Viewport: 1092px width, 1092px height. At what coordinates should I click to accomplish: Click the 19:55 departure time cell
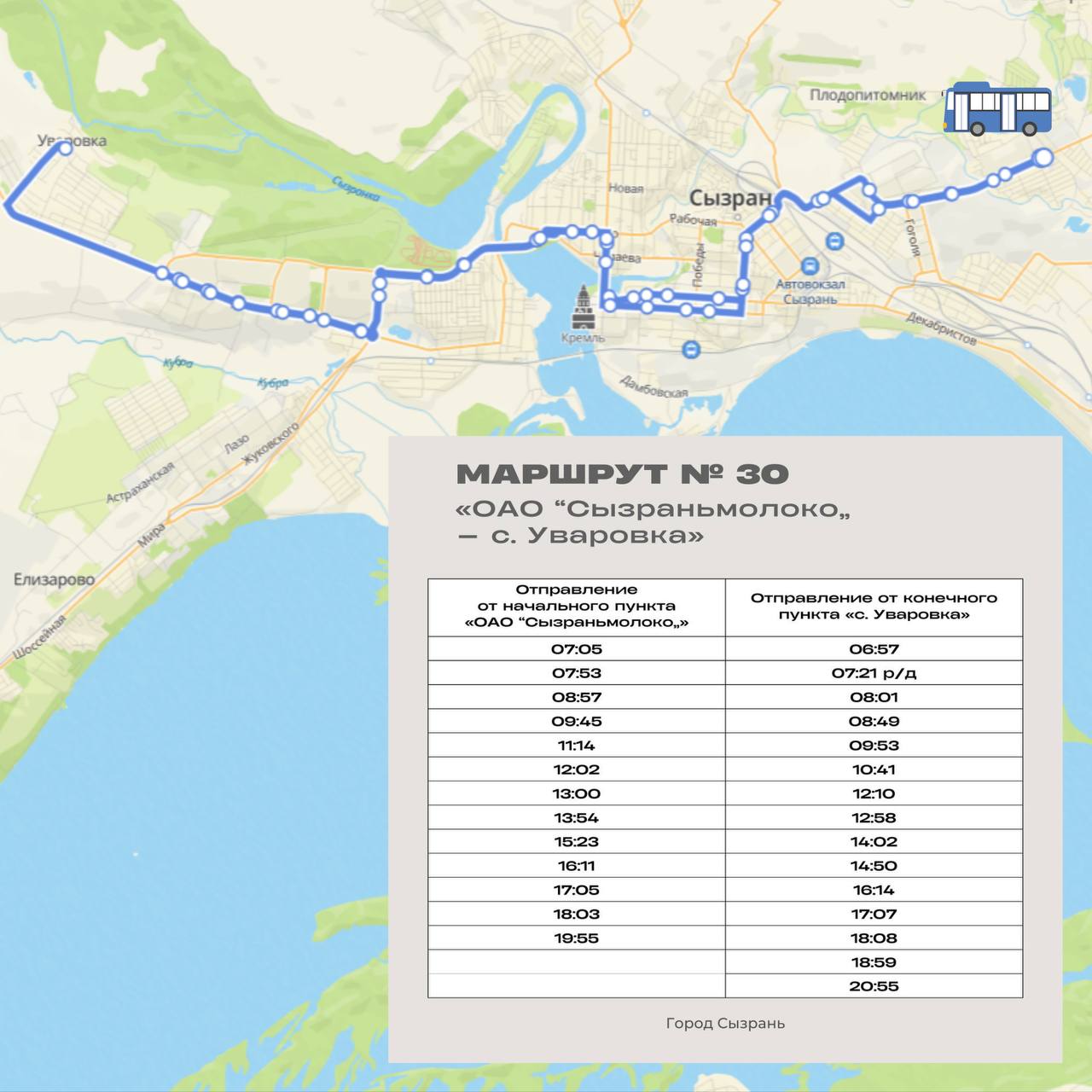tap(577, 938)
